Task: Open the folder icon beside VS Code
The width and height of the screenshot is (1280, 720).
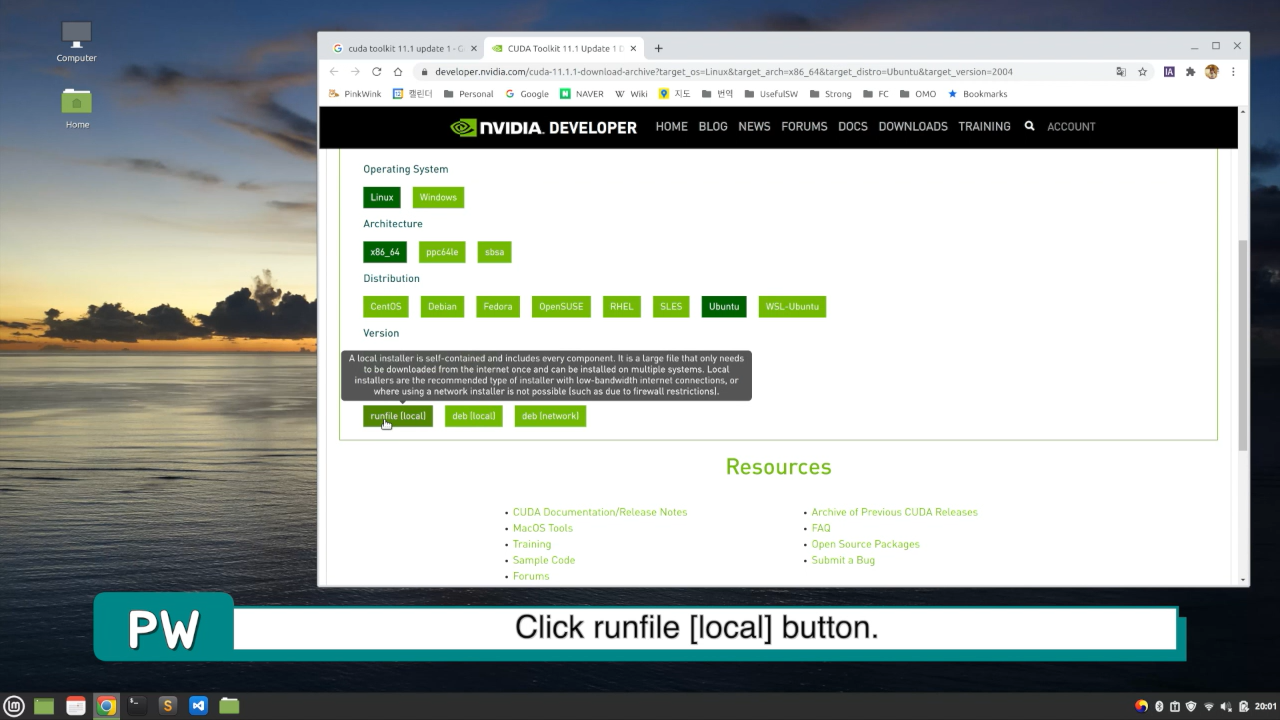Action: click(x=229, y=706)
